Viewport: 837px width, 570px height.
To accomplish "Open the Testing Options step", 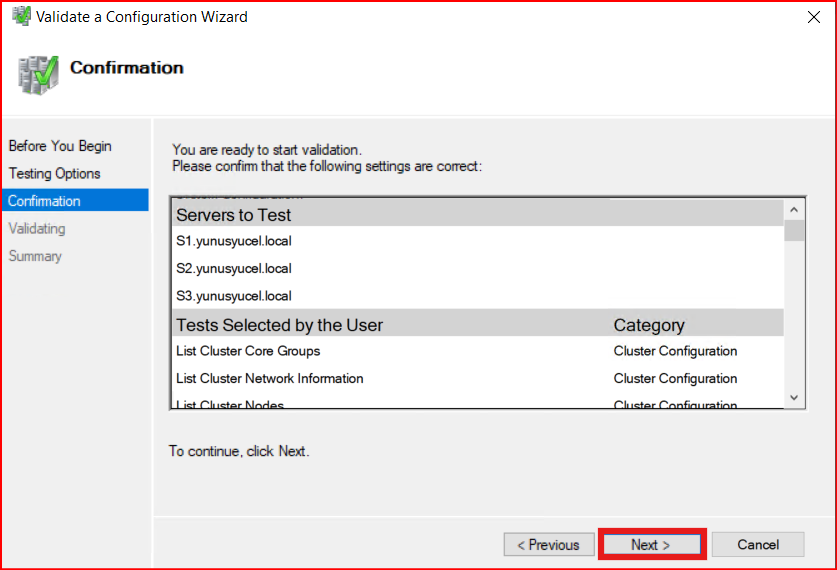I will [x=55, y=173].
